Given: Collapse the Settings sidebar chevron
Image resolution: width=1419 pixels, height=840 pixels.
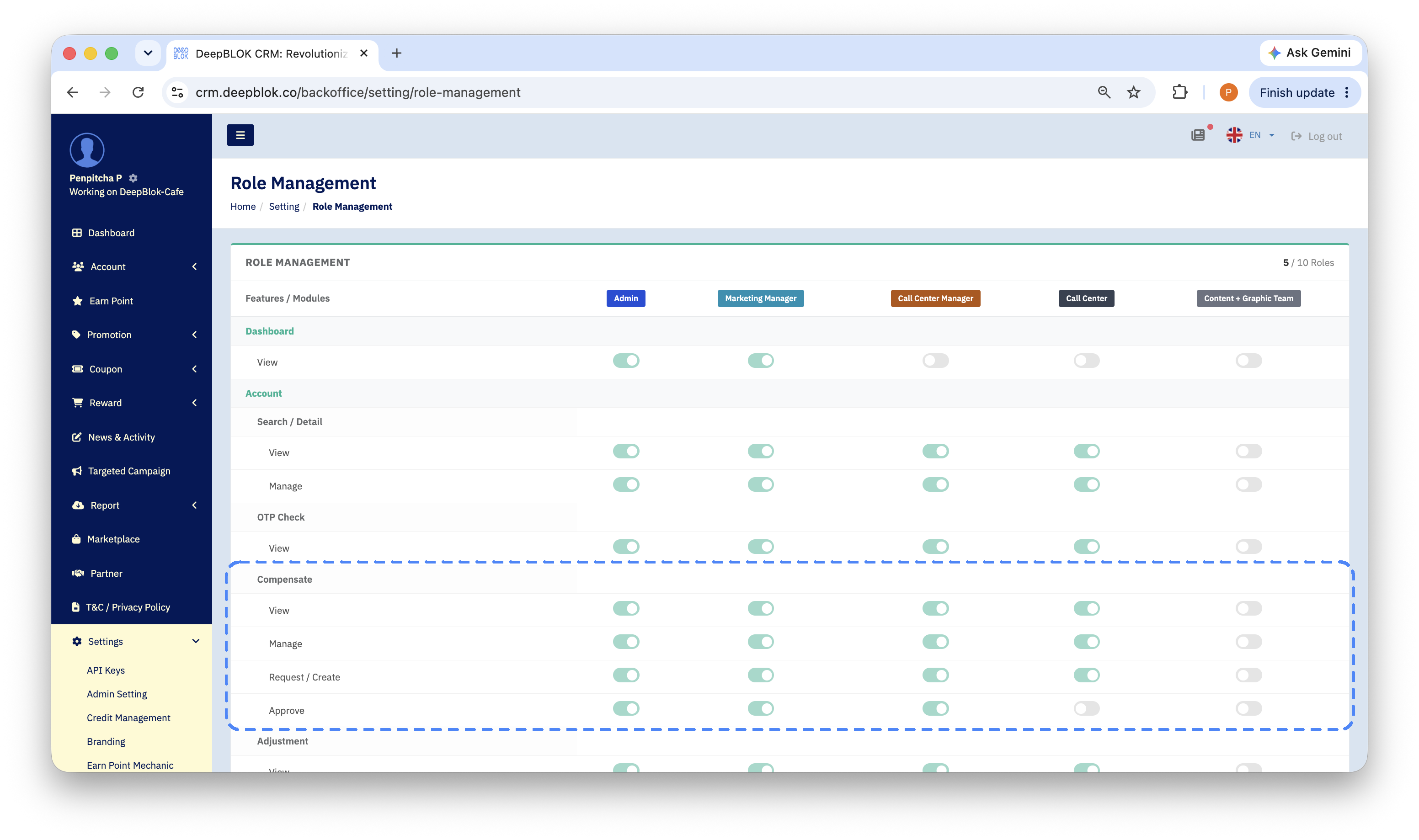Looking at the screenshot, I should point(196,641).
